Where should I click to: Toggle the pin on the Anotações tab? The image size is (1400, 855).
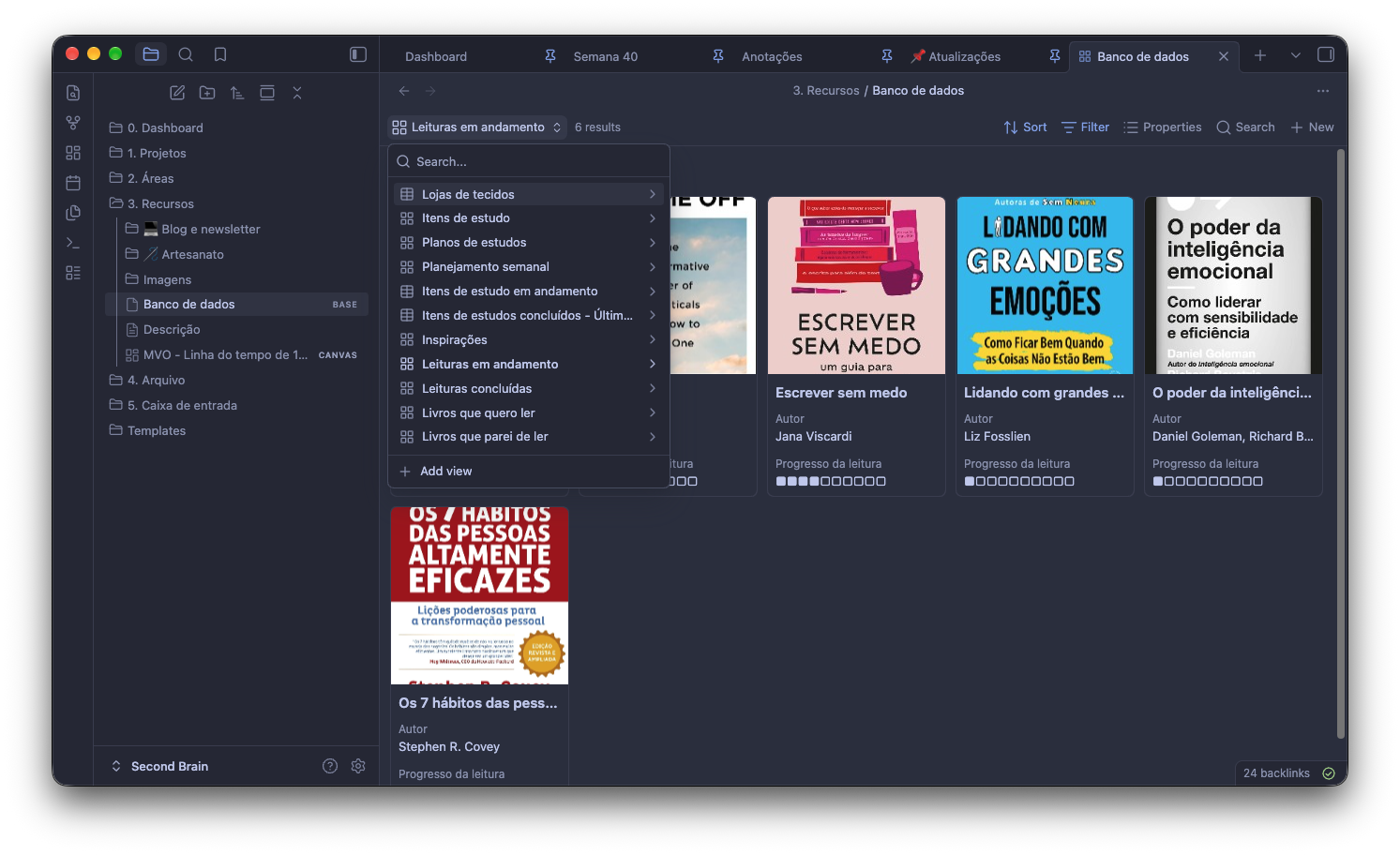pos(887,56)
